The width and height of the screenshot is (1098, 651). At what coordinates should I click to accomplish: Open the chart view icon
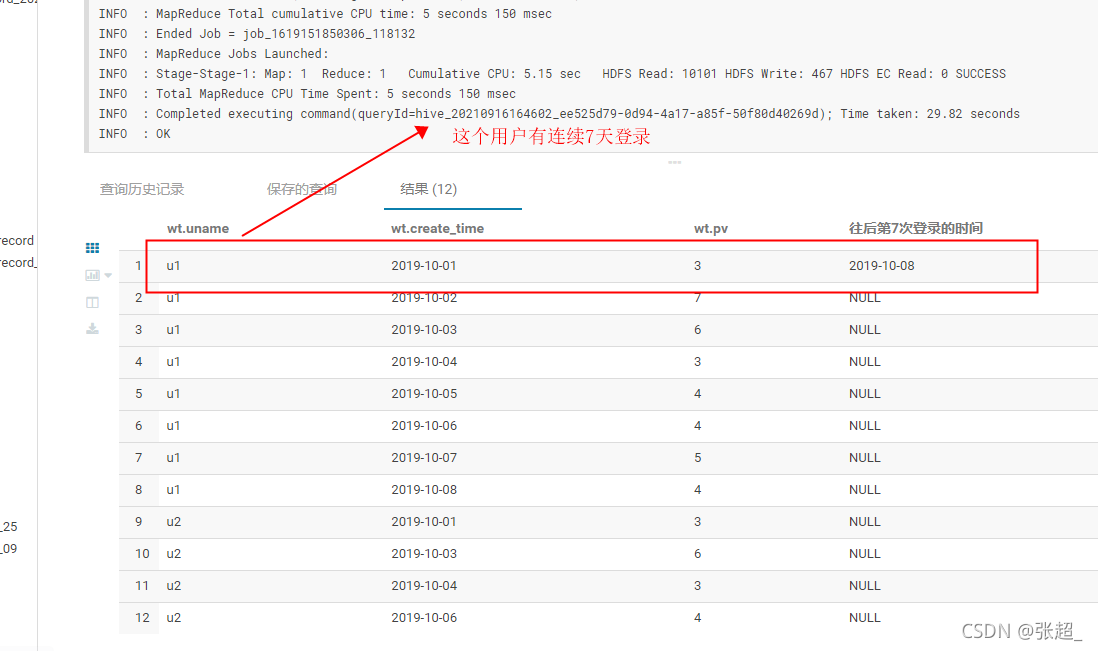click(92, 275)
